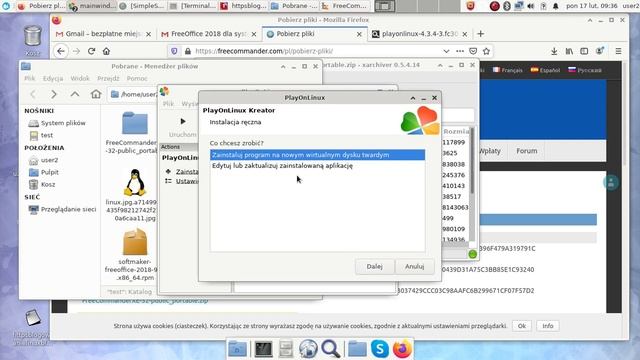Click the xarchiver list scrollbar

(x=472, y=160)
